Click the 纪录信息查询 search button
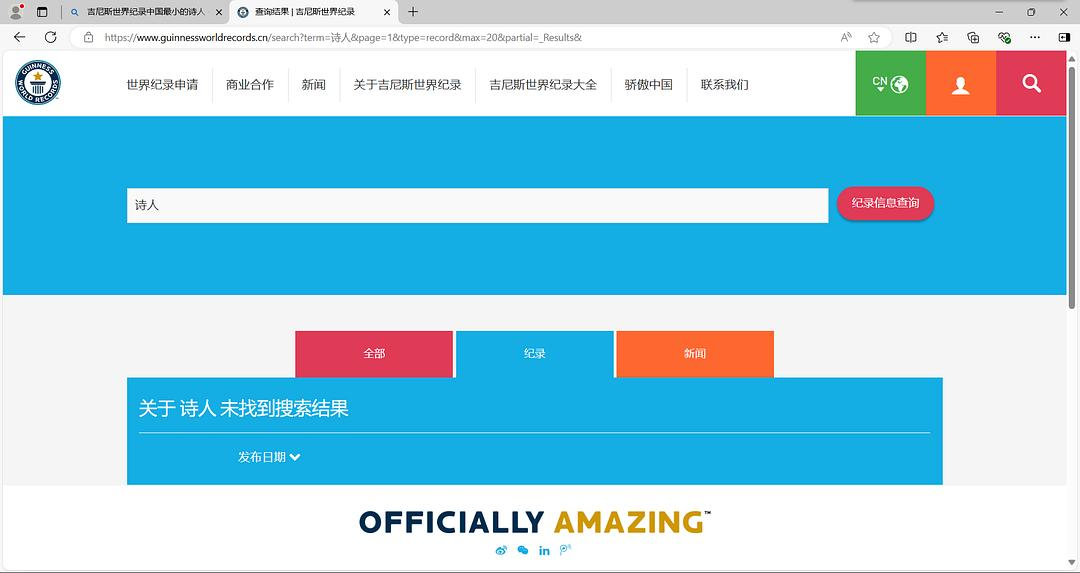 coord(885,203)
